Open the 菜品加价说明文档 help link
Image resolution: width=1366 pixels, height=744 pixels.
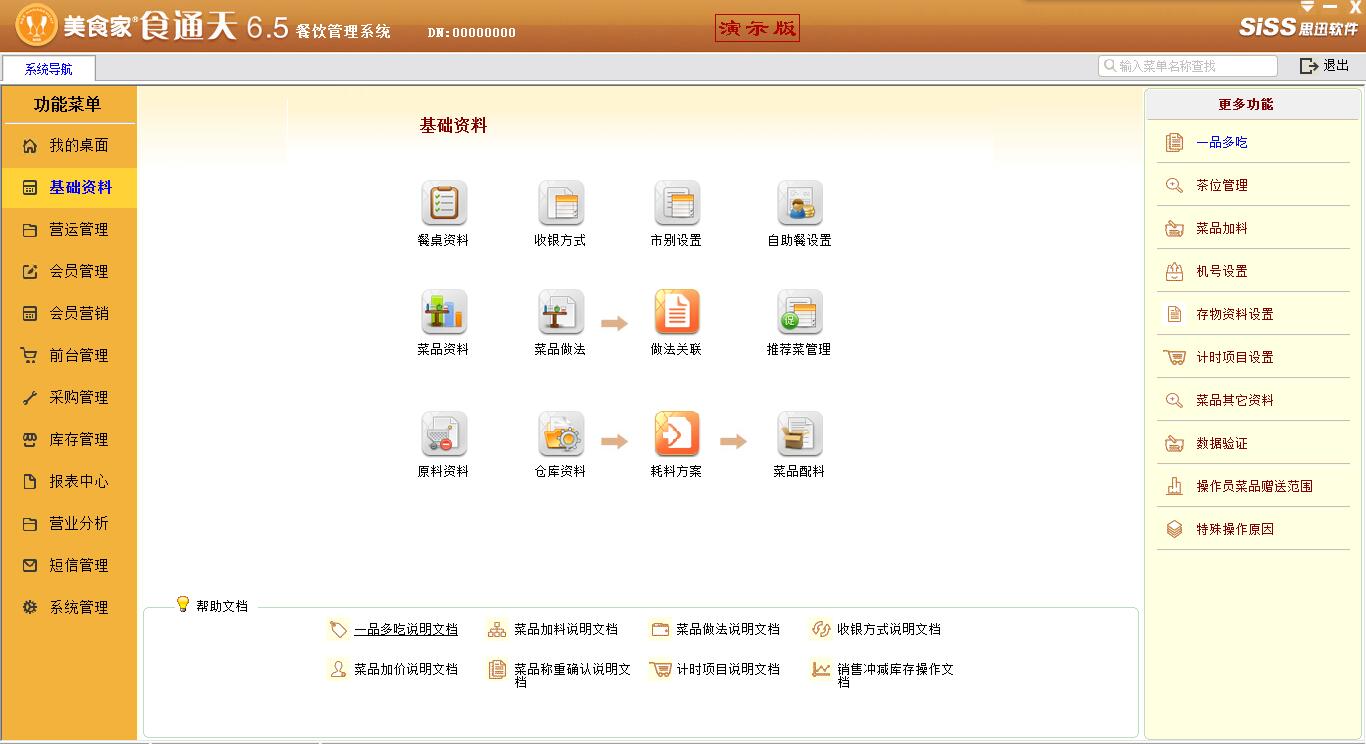click(x=406, y=670)
